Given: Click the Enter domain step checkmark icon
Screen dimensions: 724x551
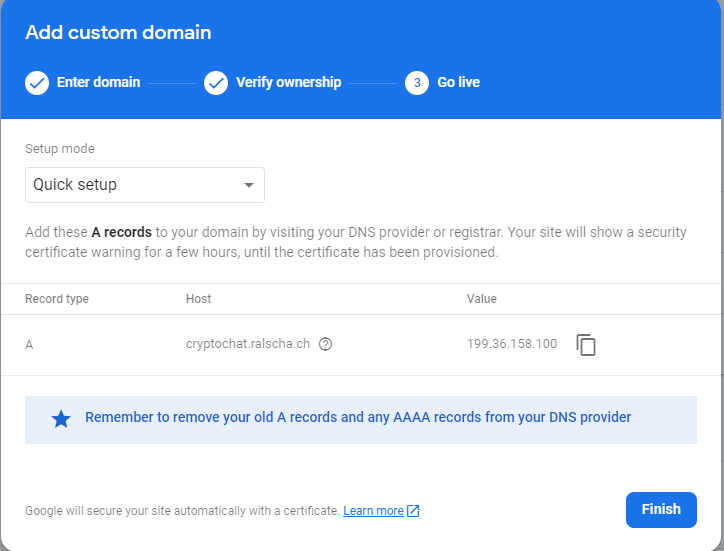Looking at the screenshot, I should coord(37,83).
